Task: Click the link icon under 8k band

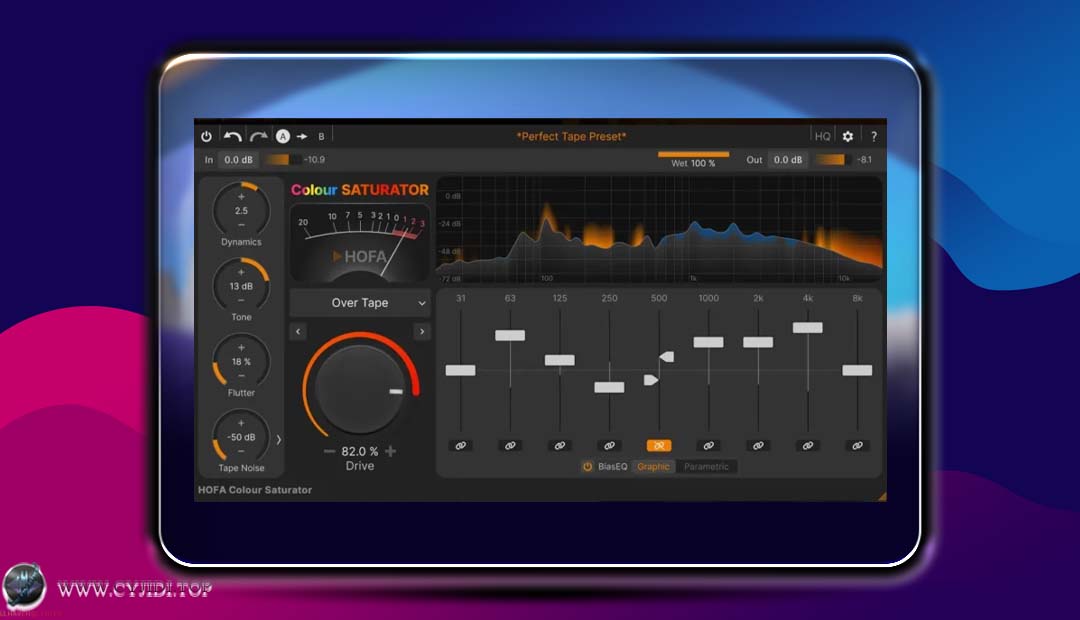Action: 857,445
